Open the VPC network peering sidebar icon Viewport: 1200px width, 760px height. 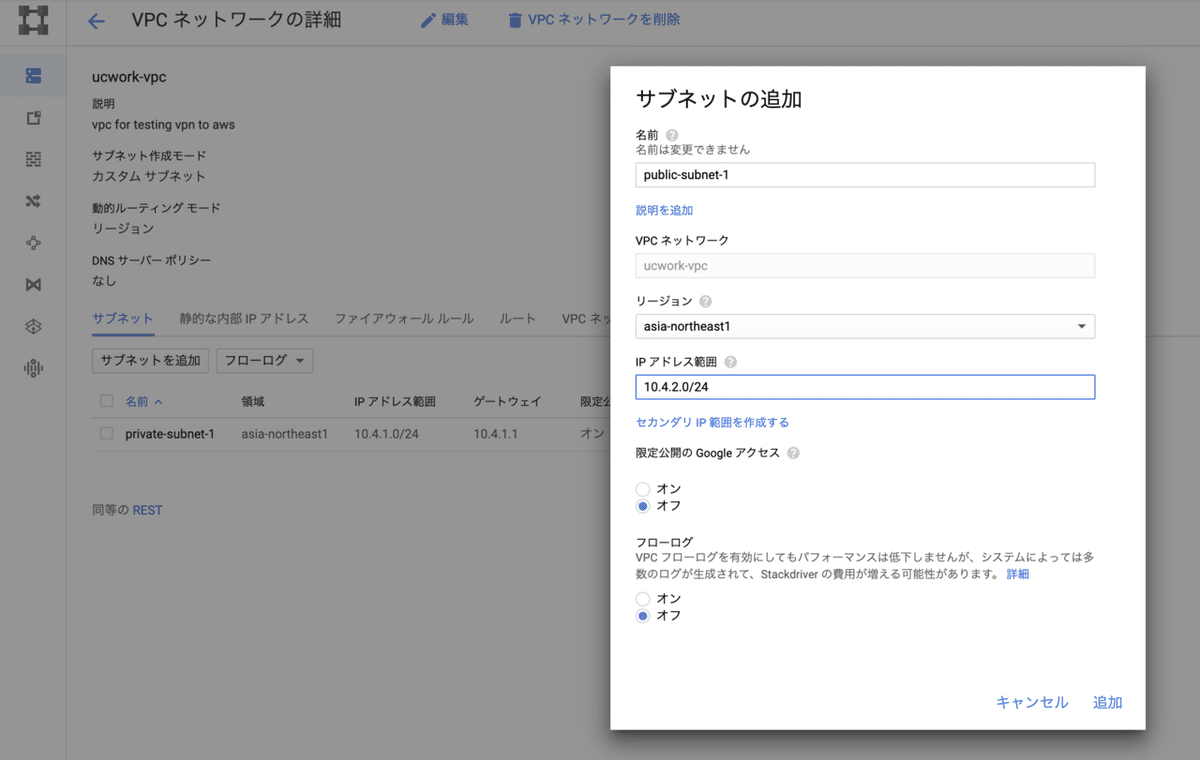coord(33,242)
